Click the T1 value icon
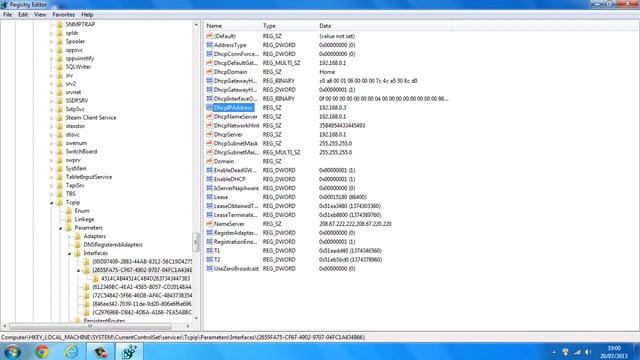Screen dimensions: 640x360 [209, 251]
